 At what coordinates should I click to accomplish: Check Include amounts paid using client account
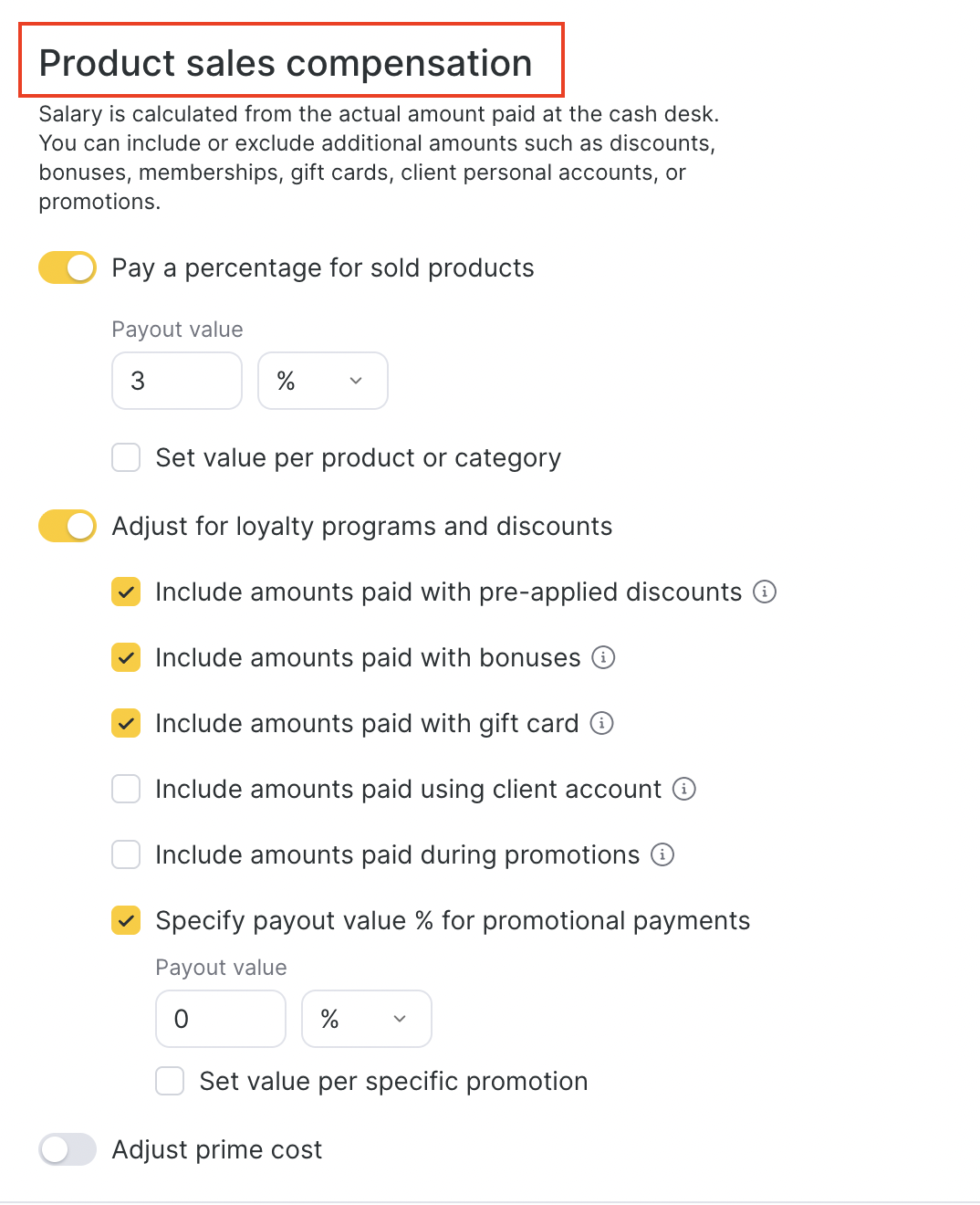click(126, 789)
